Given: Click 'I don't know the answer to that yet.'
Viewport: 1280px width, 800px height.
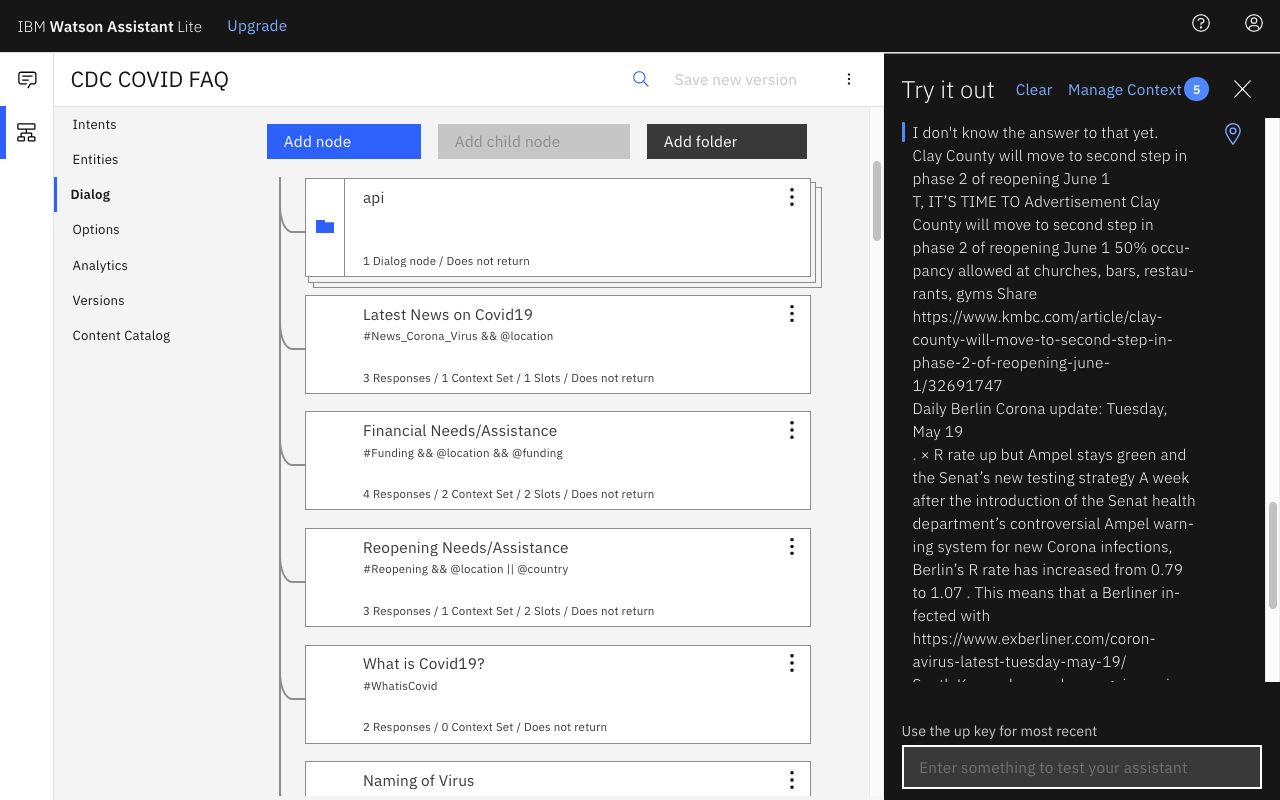Looking at the screenshot, I should 1035,132.
